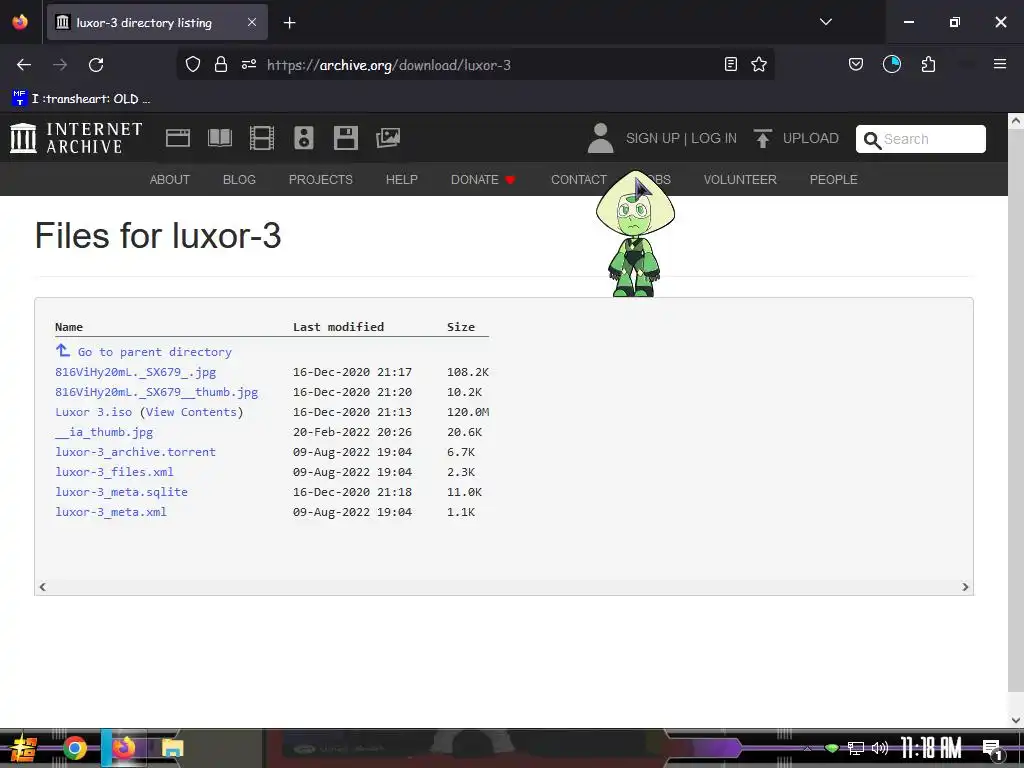Open the ABOUT menu item
The image size is (1024, 768).
point(170,180)
